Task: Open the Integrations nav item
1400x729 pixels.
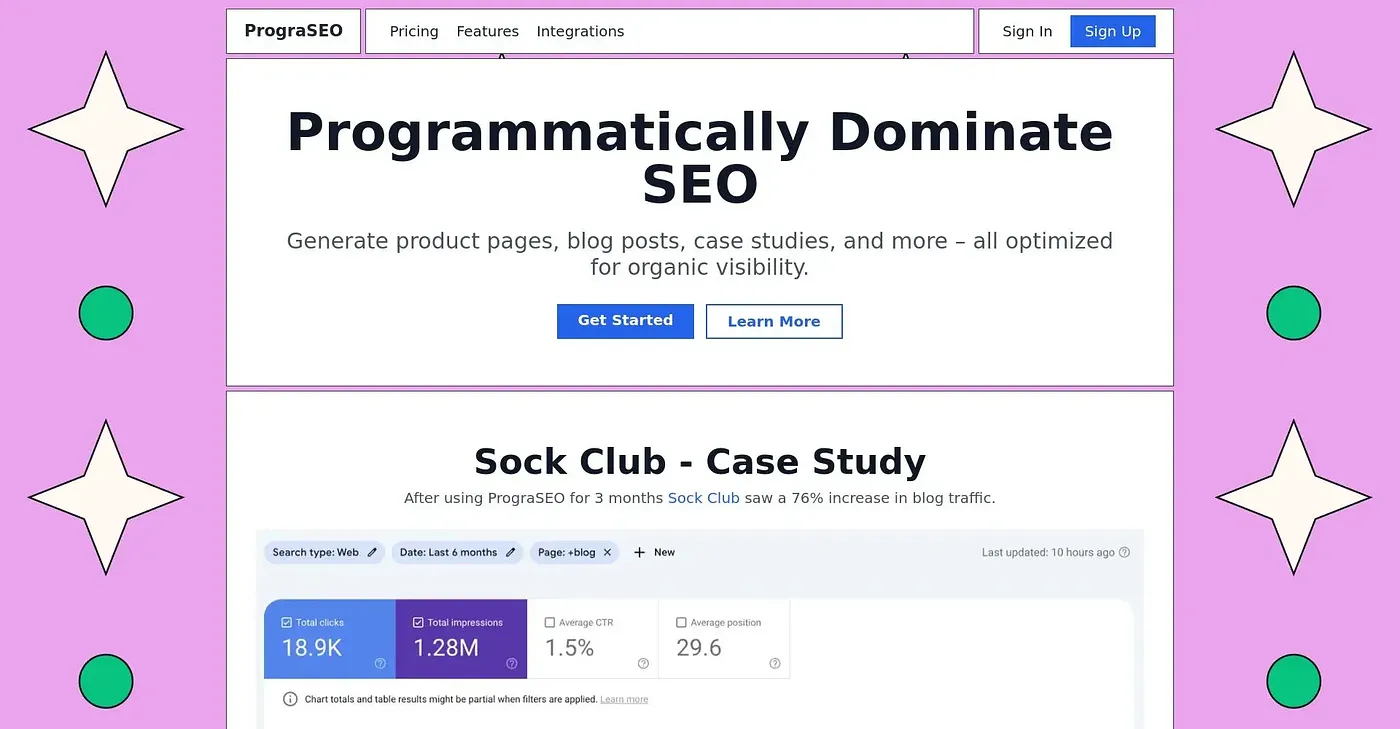Action: click(580, 31)
